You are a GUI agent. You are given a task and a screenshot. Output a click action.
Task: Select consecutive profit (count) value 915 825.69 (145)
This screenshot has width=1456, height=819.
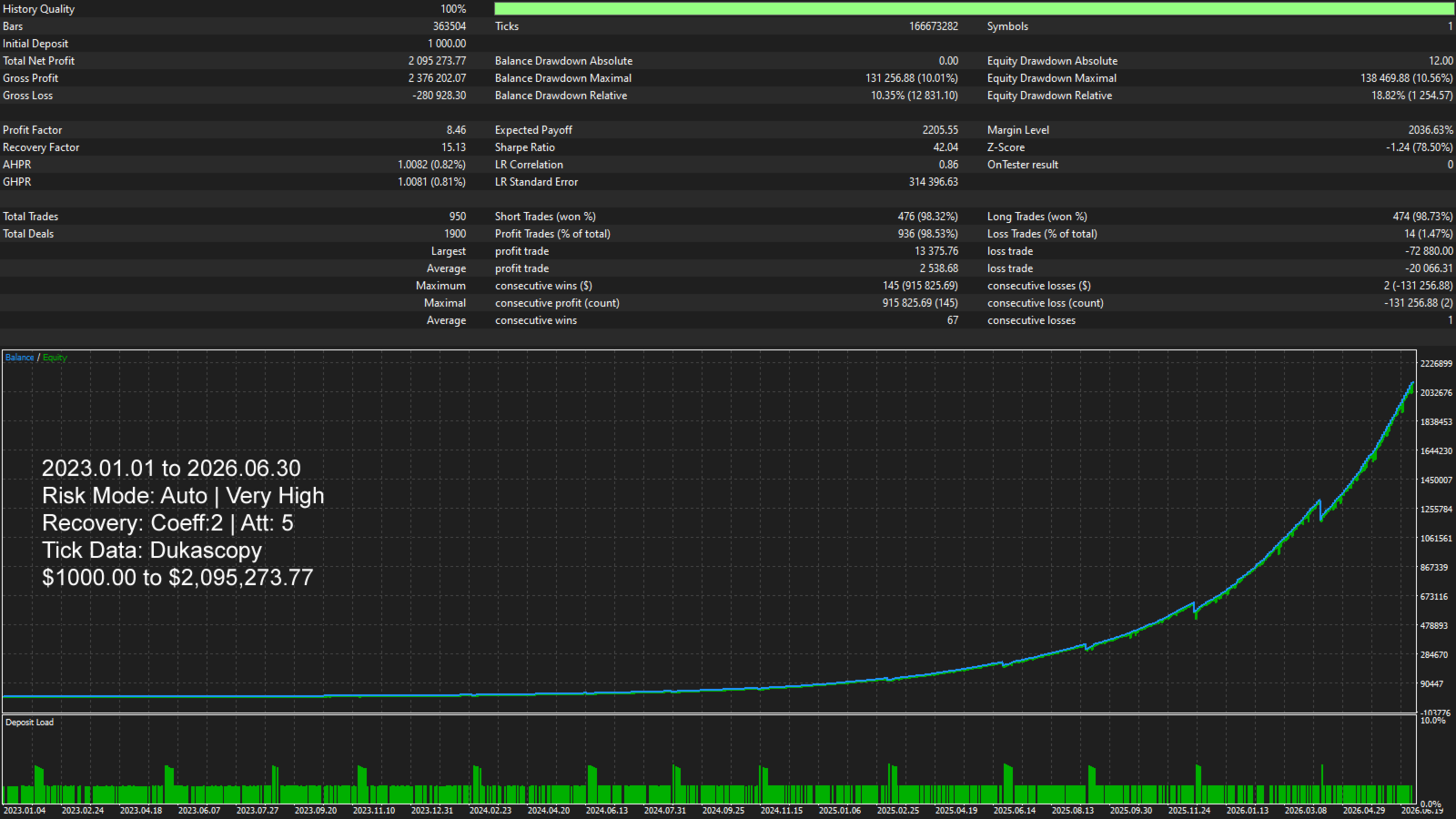(920, 303)
